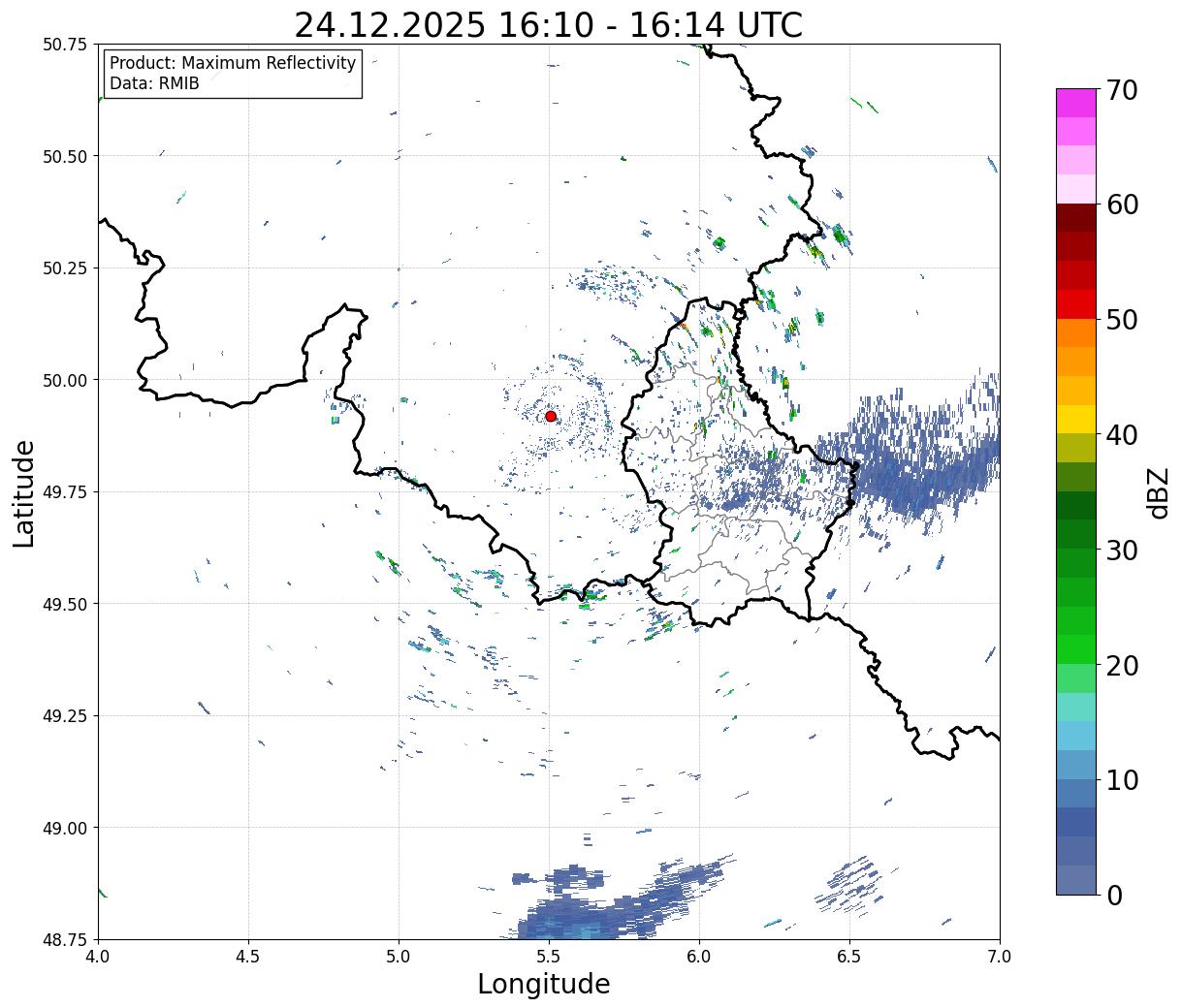This screenshot has height=1008, width=1182.
Task: Click the latitude tick label 49.75
Action: tap(64, 491)
